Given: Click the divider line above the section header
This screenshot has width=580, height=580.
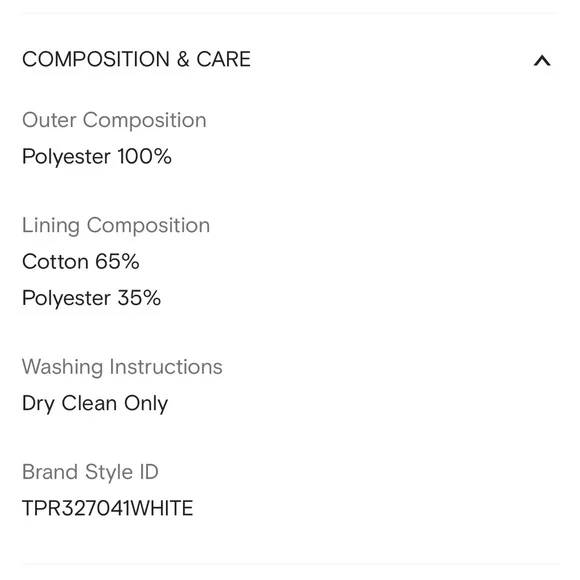Looking at the screenshot, I should (x=290, y=13).
